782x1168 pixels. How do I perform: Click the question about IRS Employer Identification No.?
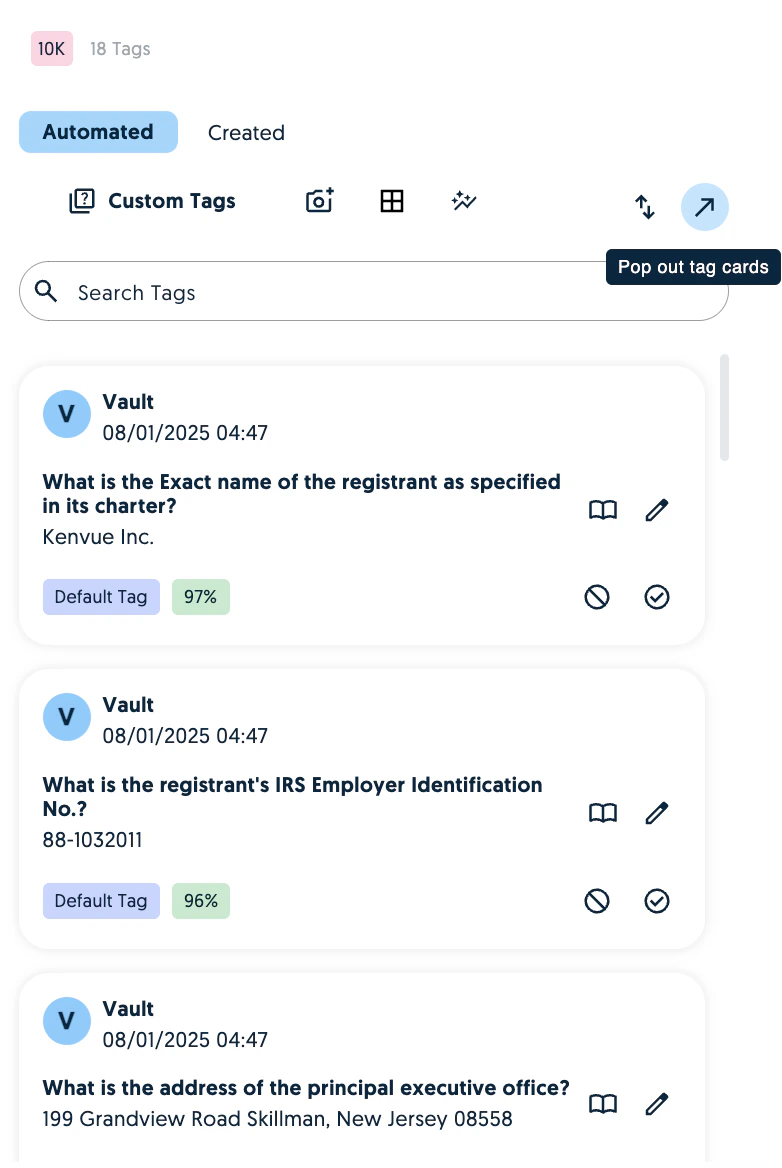pos(293,796)
